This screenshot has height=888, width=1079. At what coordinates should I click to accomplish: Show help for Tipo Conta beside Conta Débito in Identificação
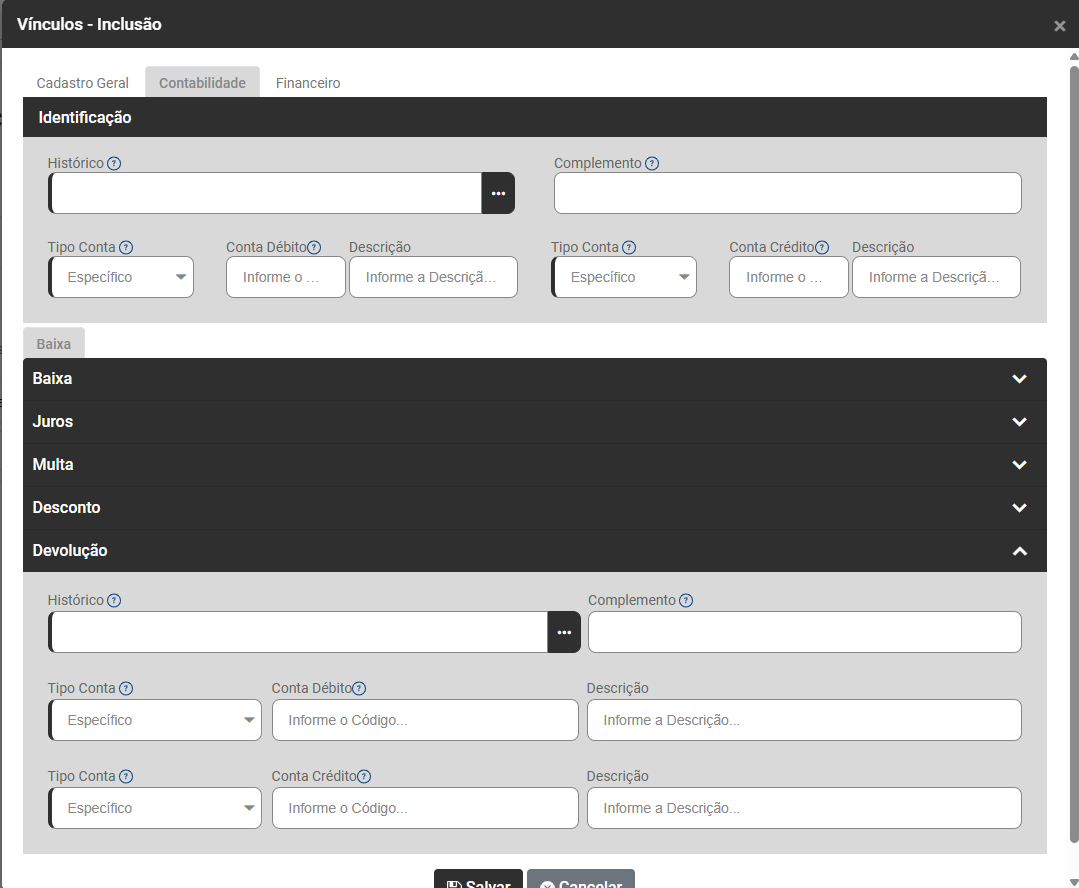coord(126,247)
